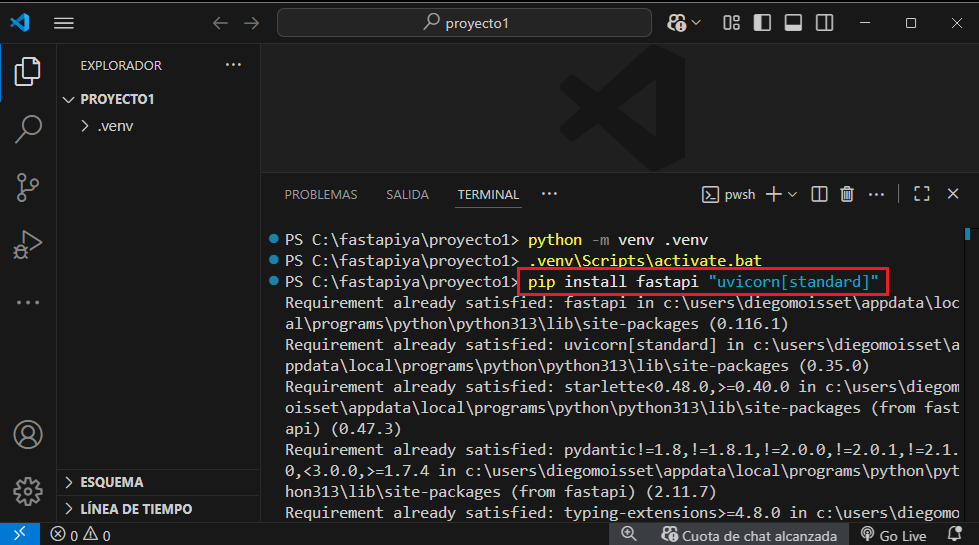Click the terminal scrollbar marker
The width and height of the screenshot is (979, 545).
967,234
